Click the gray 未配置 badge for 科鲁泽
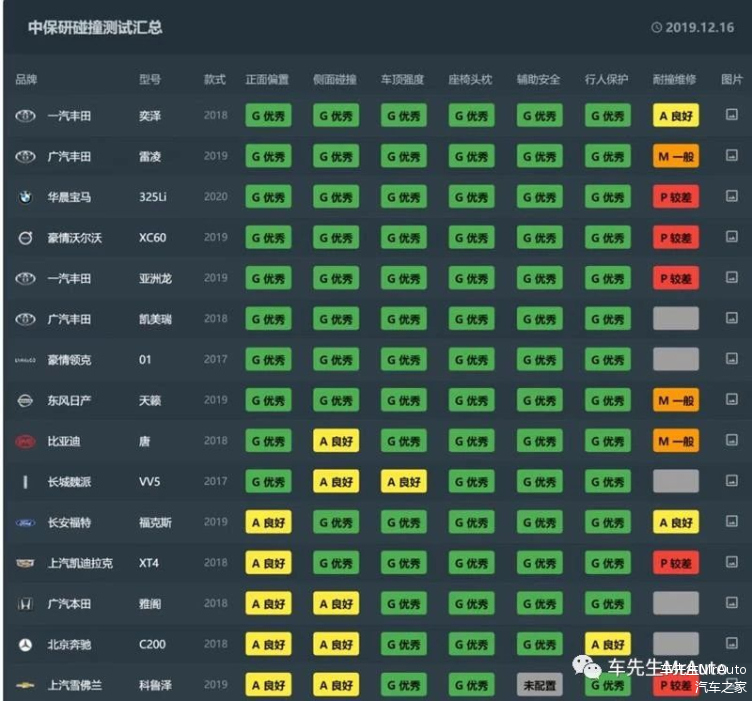The width and height of the screenshot is (752, 701). click(x=540, y=685)
